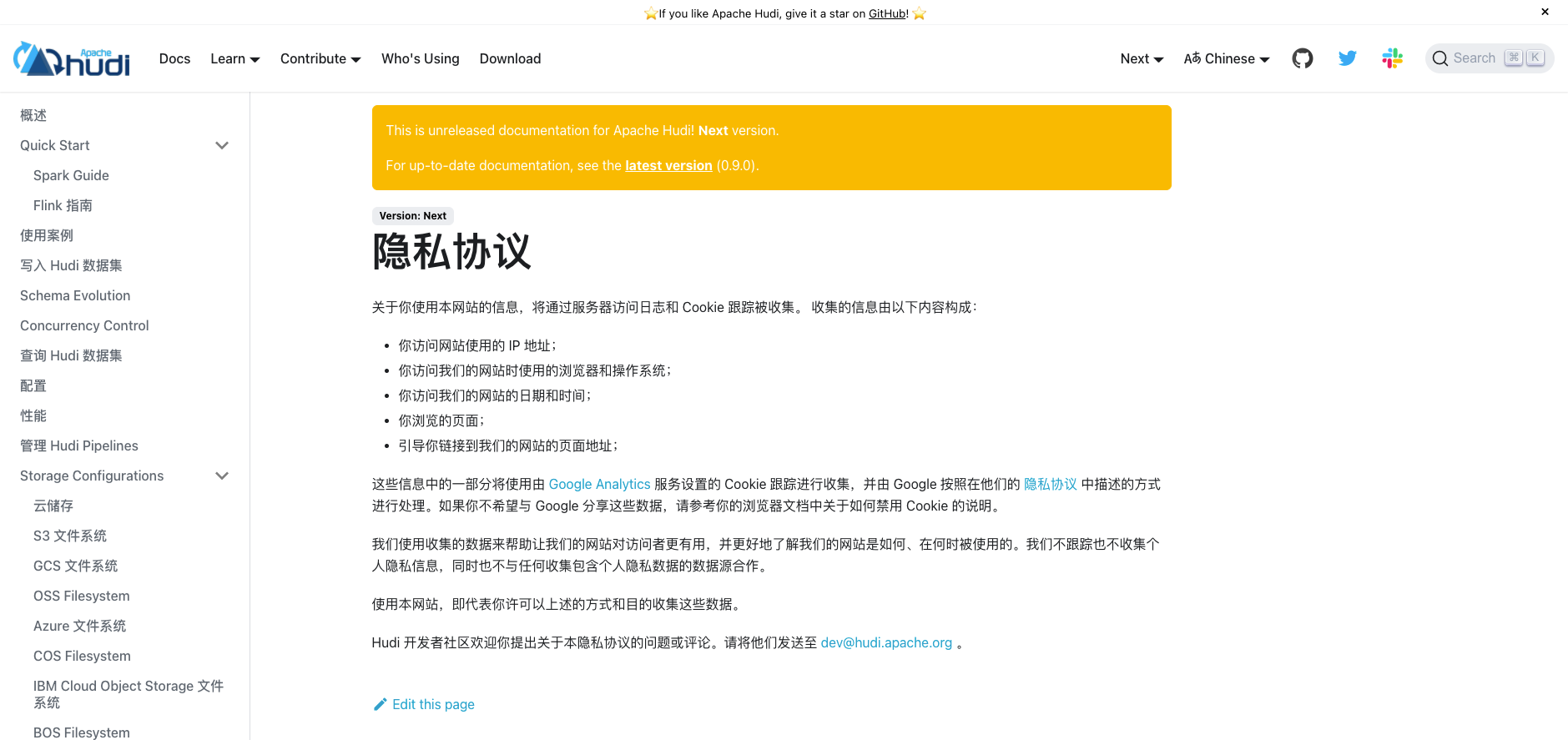Open the Learn dropdown menu
This screenshot has width=1568, height=740.
click(235, 58)
